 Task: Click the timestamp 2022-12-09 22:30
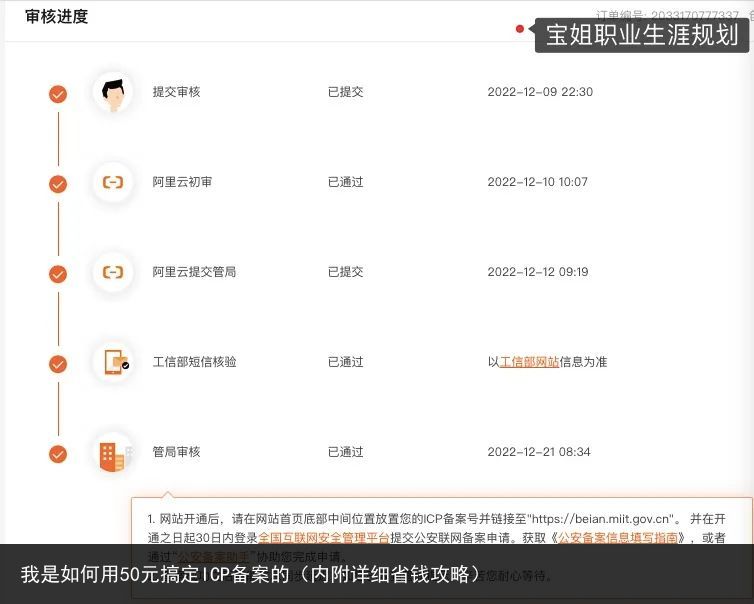pyautogui.click(x=540, y=92)
